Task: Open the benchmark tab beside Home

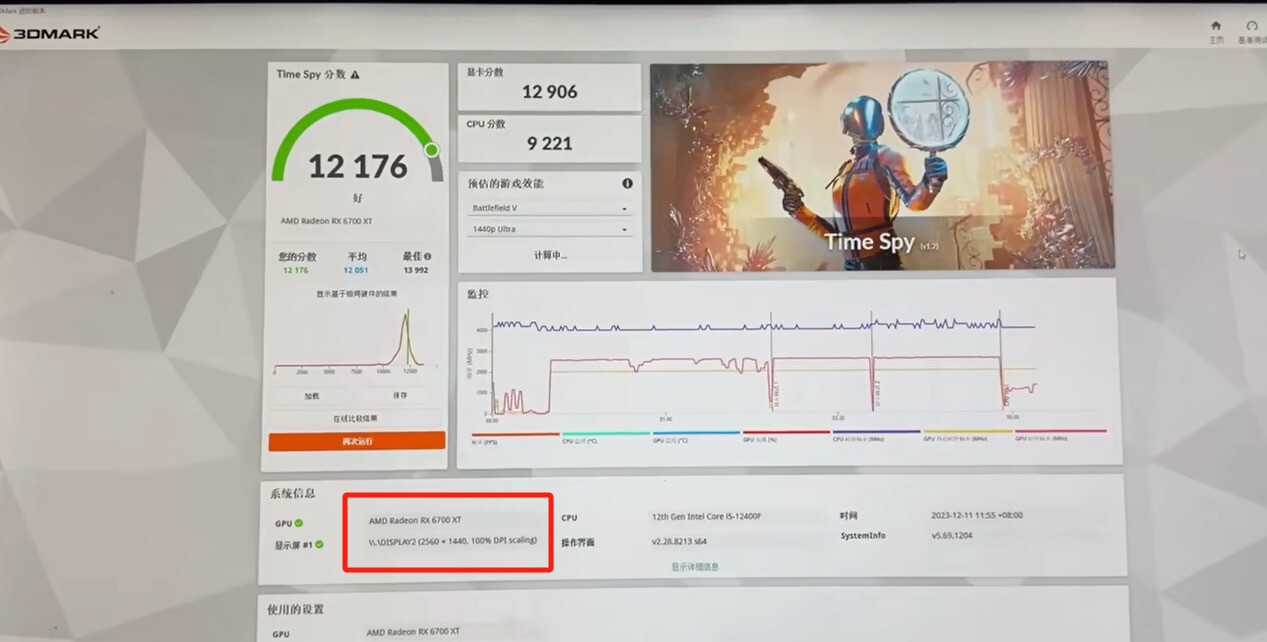Action: coord(1252,31)
